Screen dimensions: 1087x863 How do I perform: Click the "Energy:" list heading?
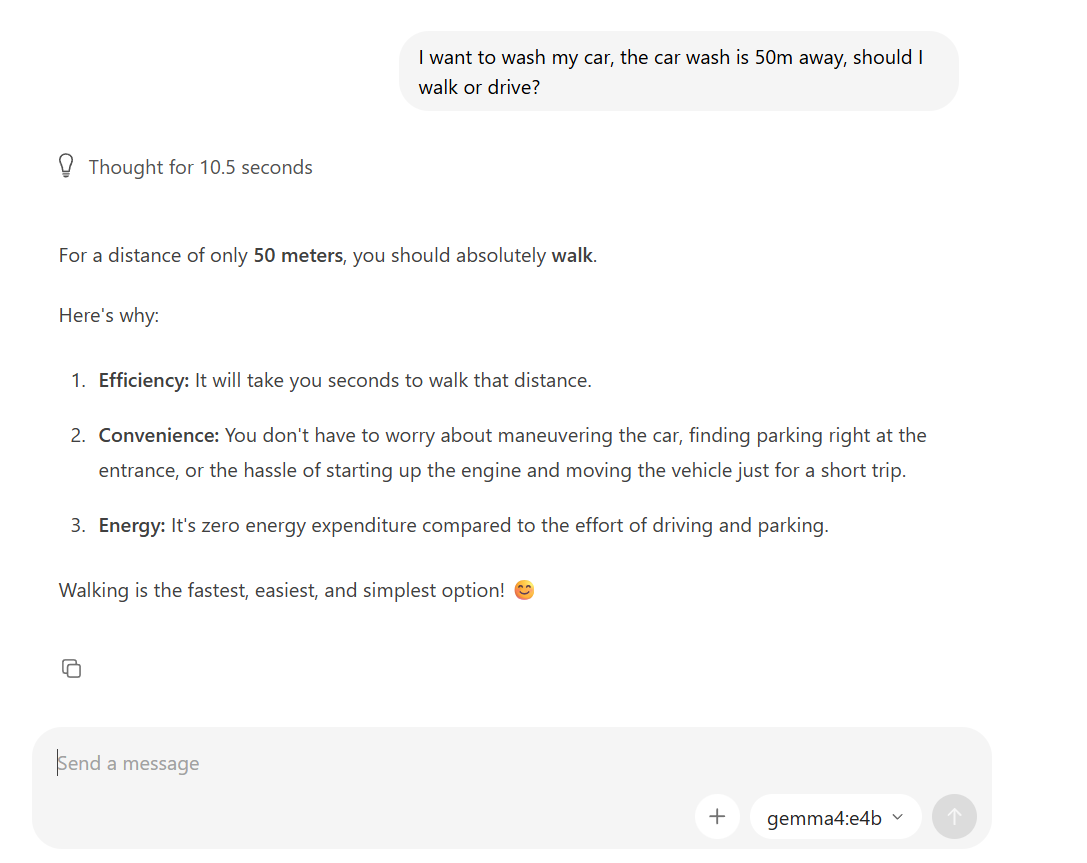[131, 525]
